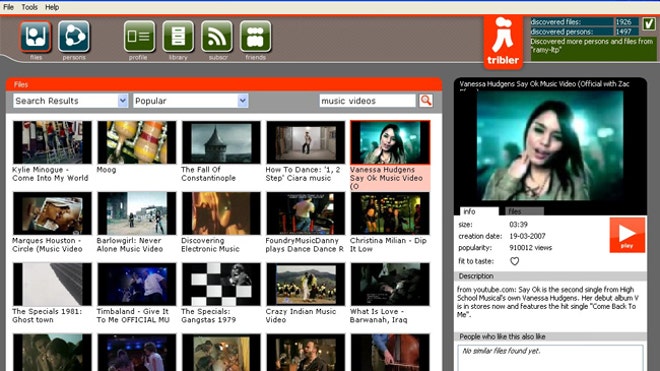The image size is (660, 371).
Task: Open the Tools menu
Action: (29, 7)
